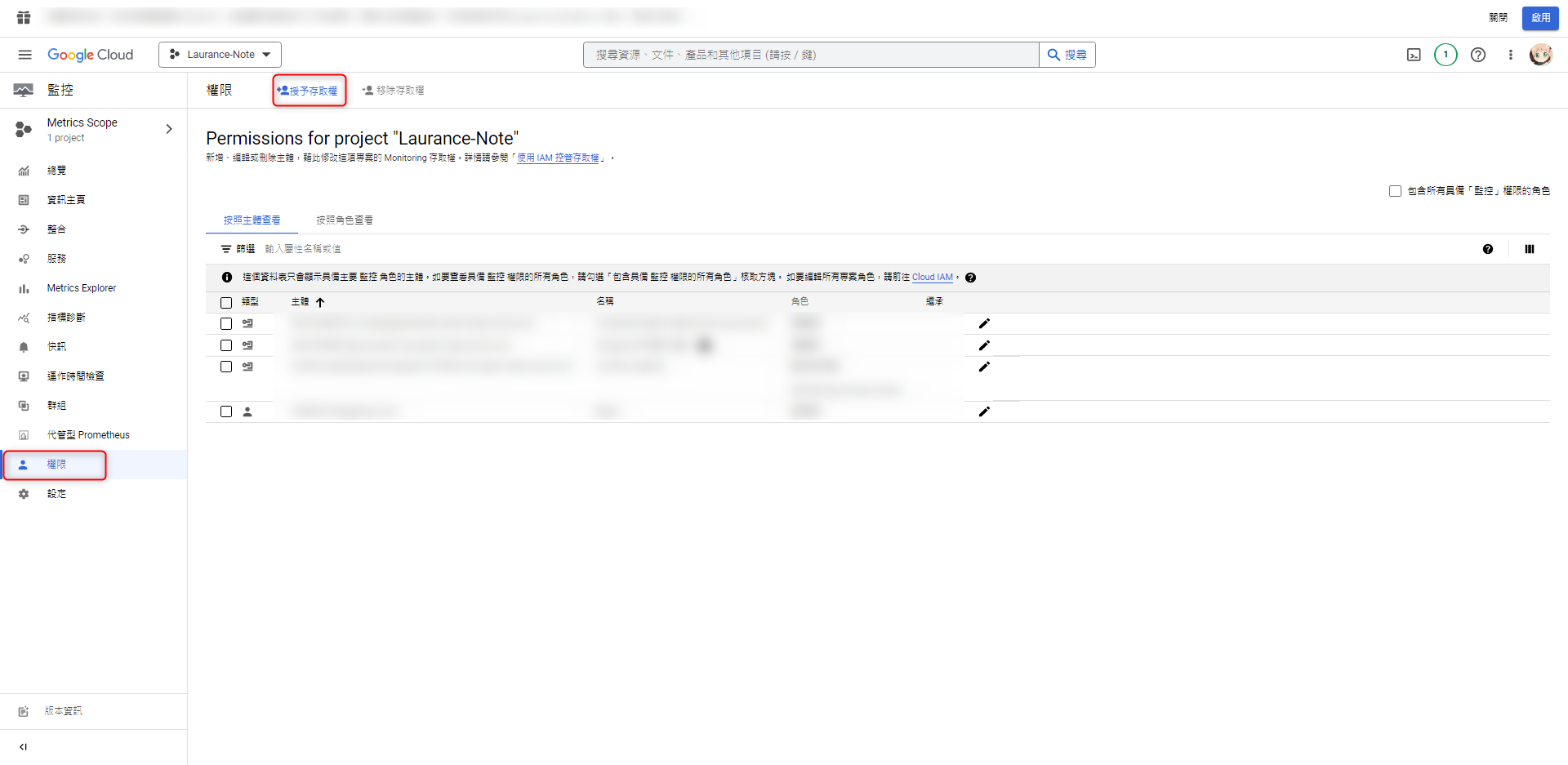Select 權限 permissions in sidebar
Viewport: 1568px width, 765px height.
point(93,465)
